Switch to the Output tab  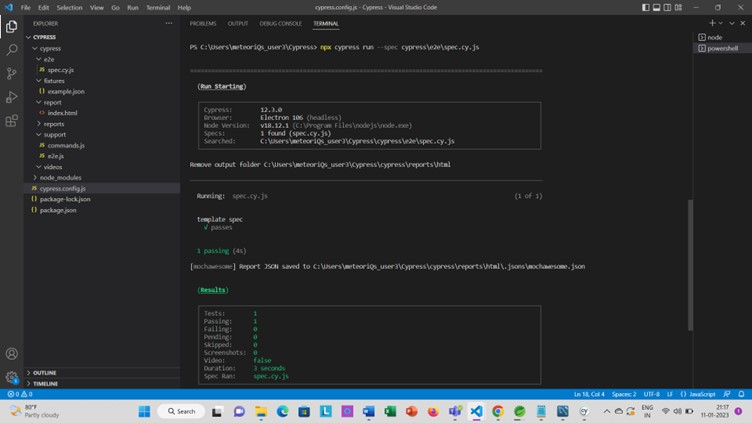point(238,24)
